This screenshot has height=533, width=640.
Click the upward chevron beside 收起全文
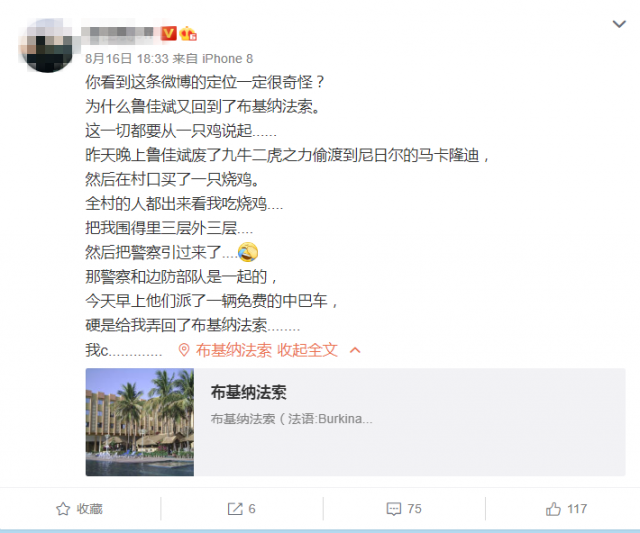355,350
